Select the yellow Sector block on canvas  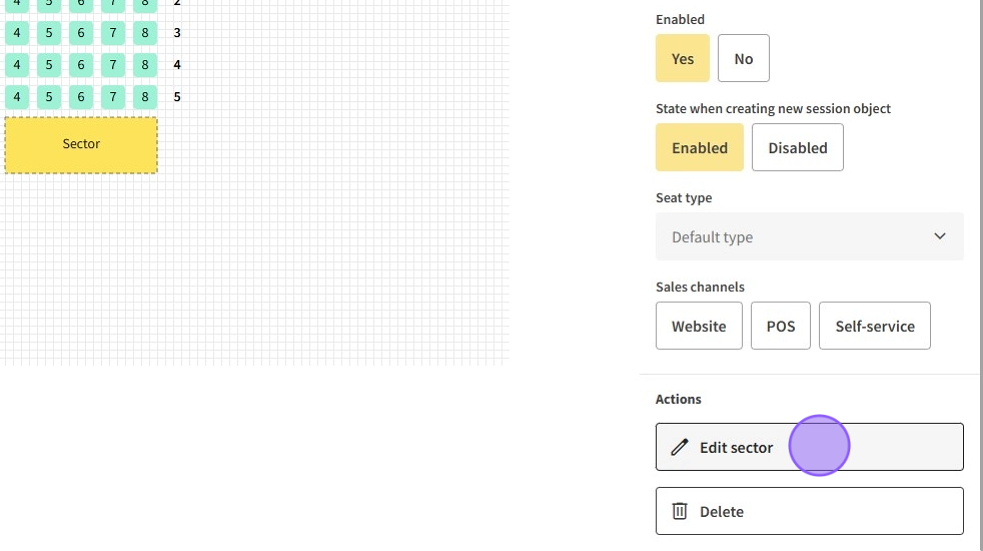click(x=81, y=145)
